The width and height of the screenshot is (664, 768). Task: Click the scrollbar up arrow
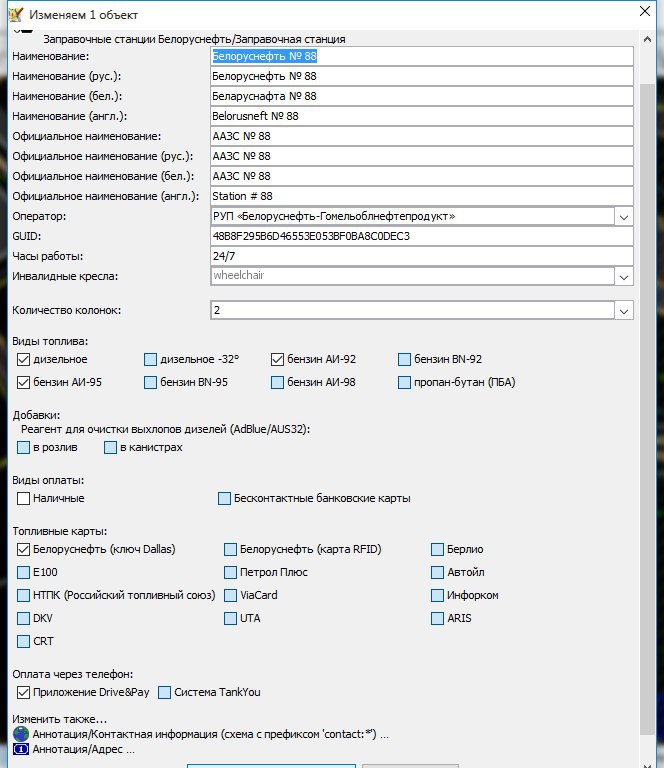[647, 40]
